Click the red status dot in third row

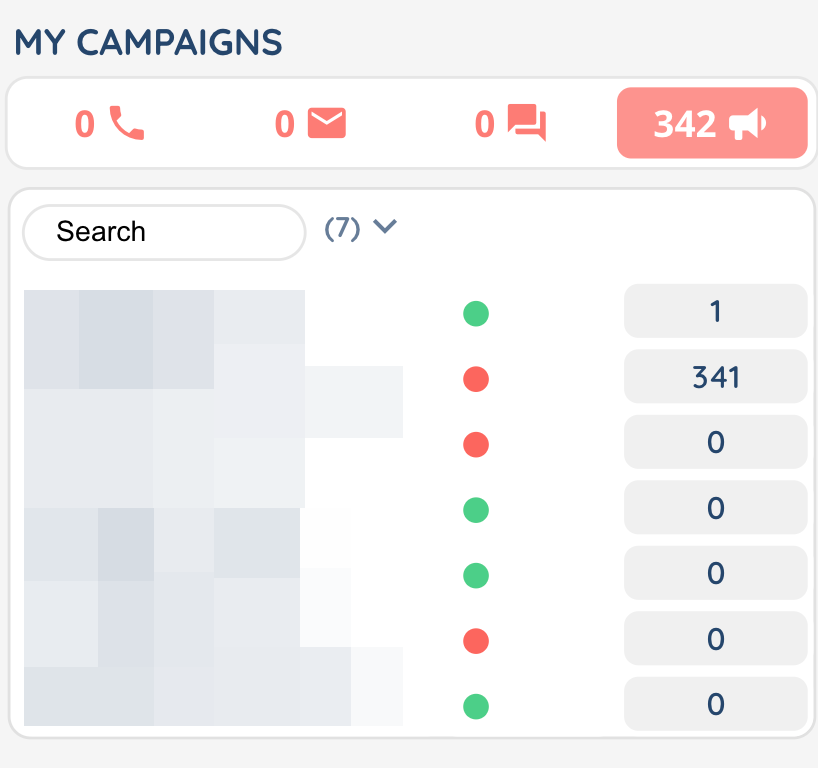(x=476, y=444)
